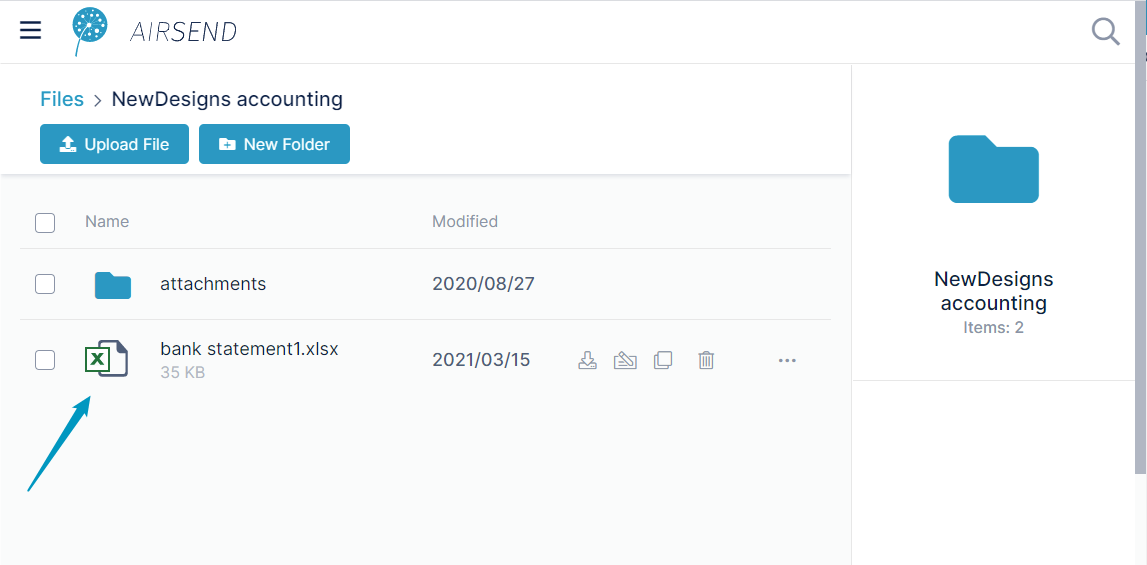Click the New Folder button
The image size is (1147, 565).
tap(274, 144)
